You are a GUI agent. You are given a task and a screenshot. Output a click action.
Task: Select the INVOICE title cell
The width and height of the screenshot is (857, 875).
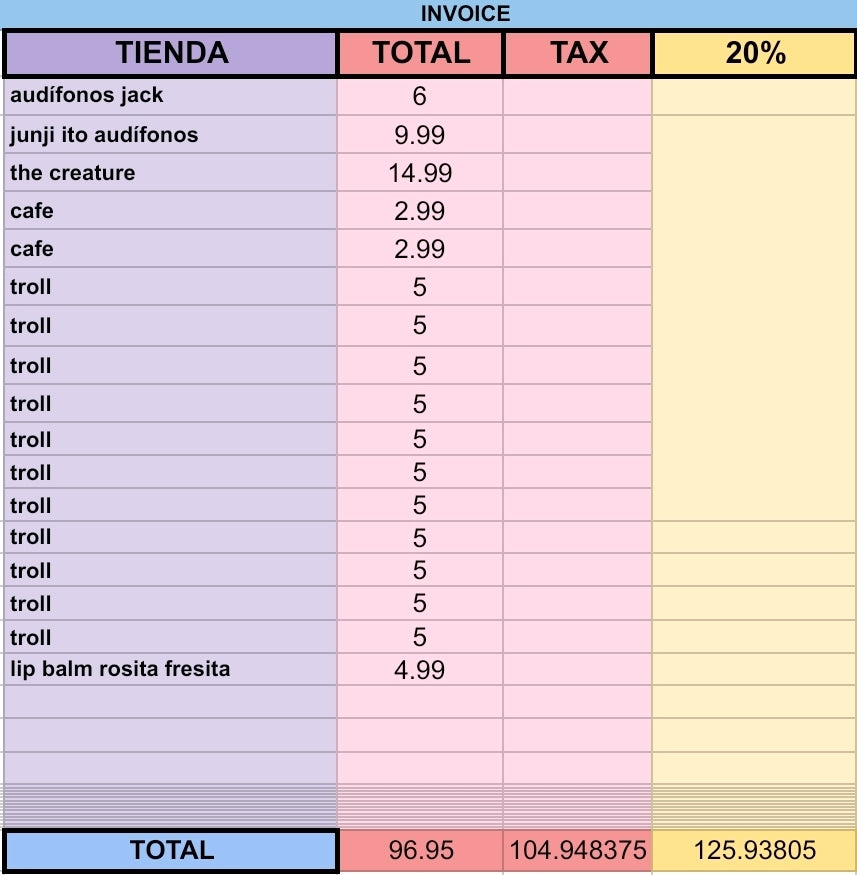(428, 13)
